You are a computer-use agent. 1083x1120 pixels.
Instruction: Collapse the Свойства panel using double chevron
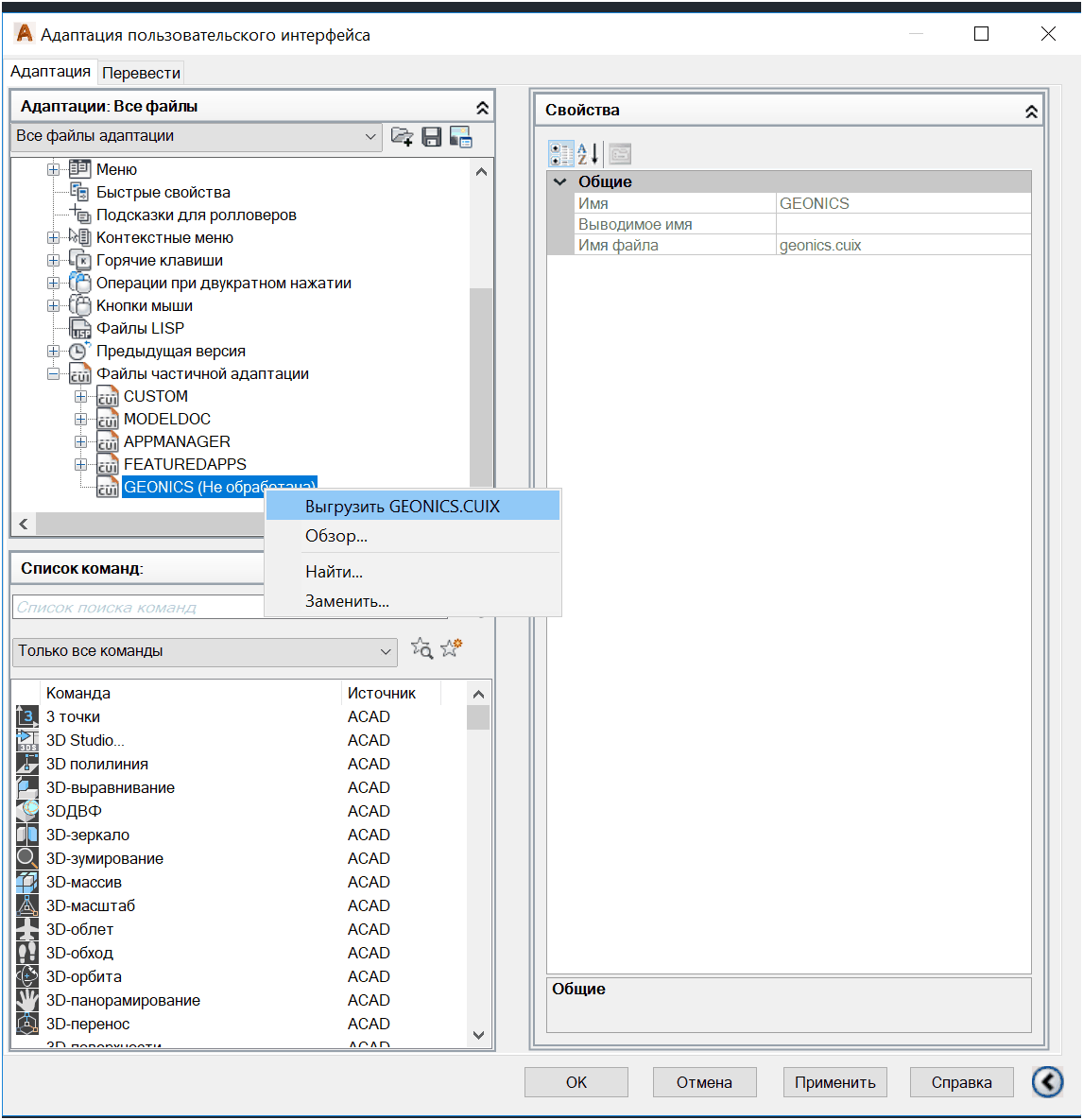1031,112
